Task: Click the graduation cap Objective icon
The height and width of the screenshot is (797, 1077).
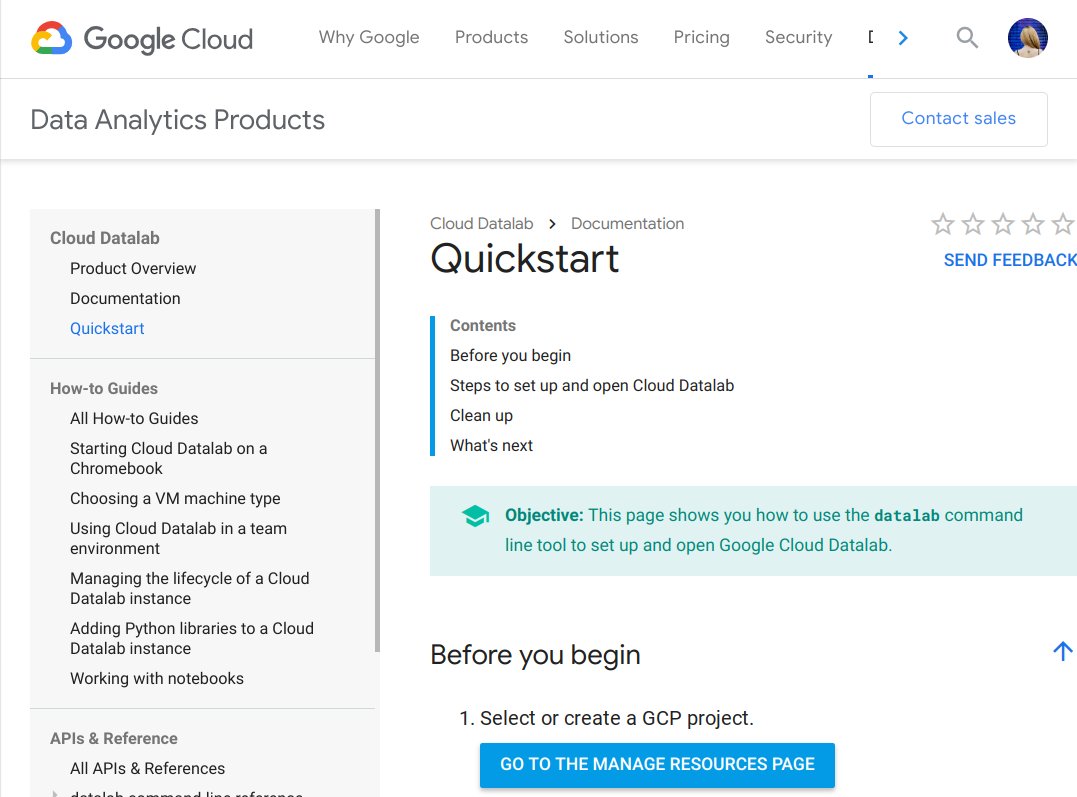Action: [x=475, y=516]
